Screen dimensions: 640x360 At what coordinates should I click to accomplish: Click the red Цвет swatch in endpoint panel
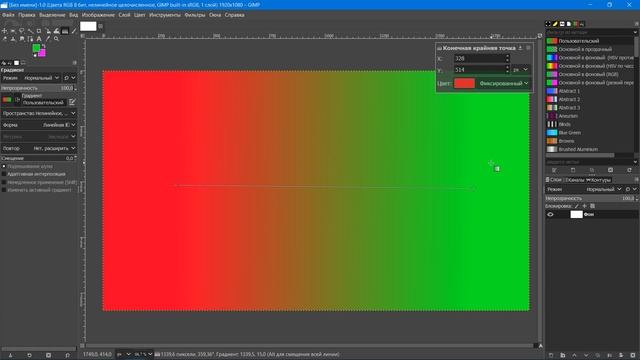(x=464, y=83)
